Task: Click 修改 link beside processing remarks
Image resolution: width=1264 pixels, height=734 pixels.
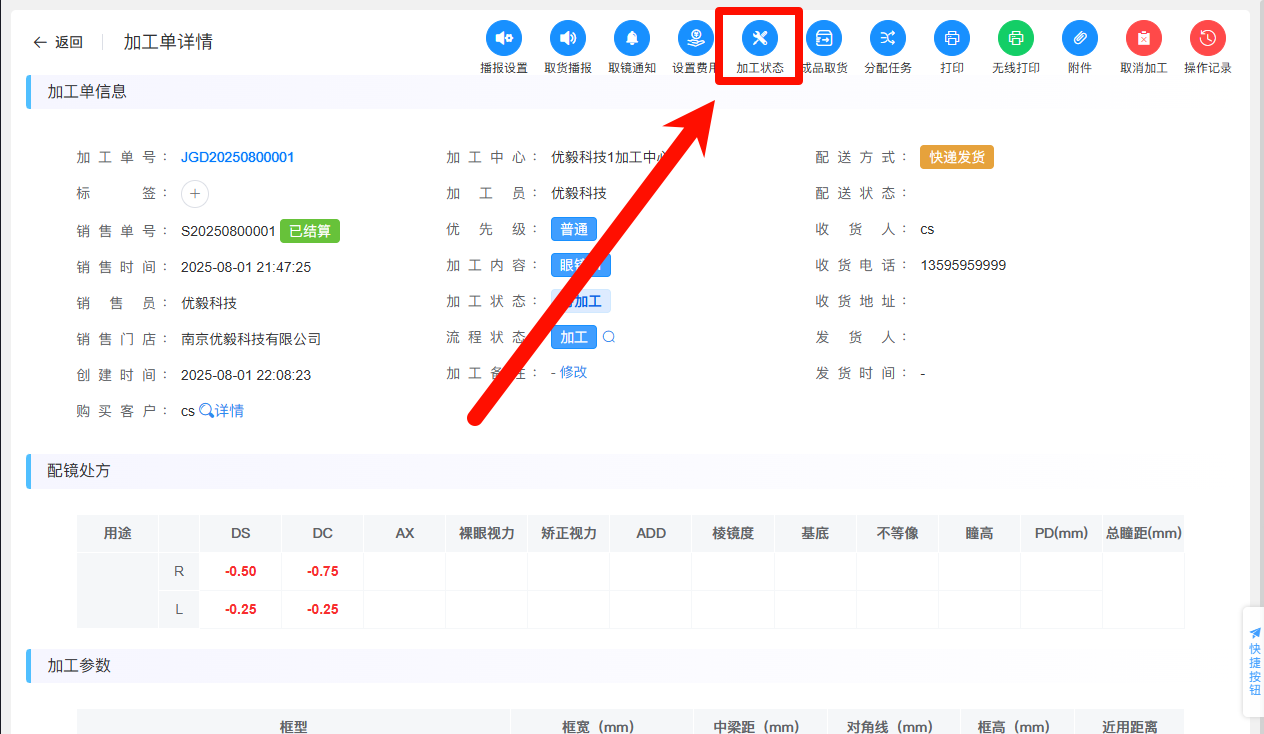Action: 574,372
